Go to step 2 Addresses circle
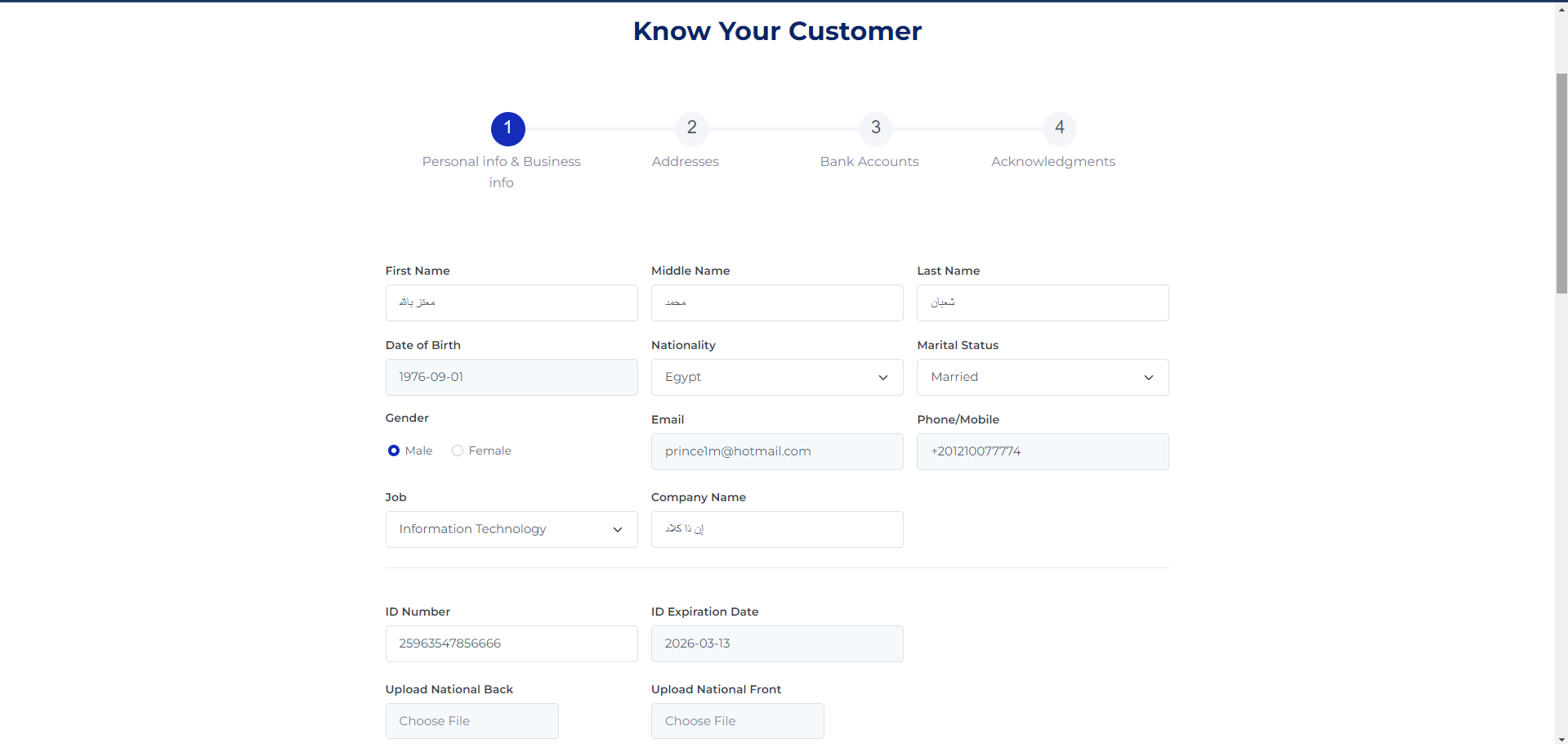 pyautogui.click(x=691, y=128)
